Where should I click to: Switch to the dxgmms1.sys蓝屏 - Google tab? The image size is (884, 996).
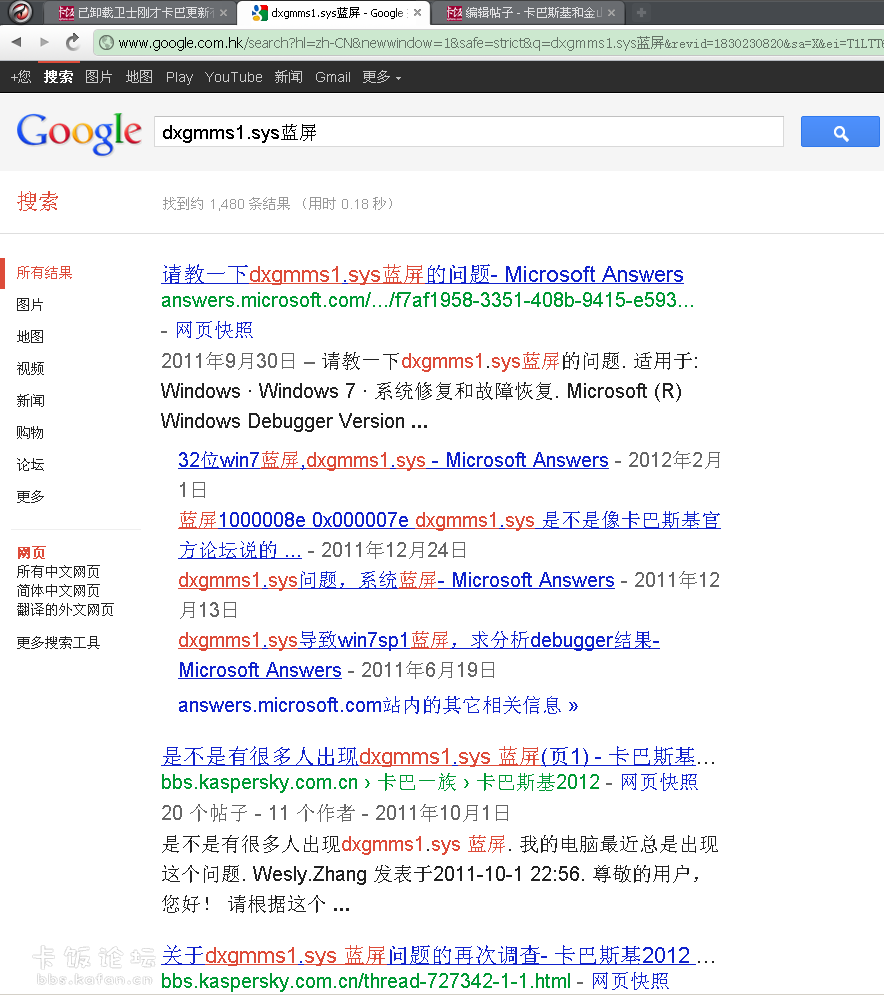pos(333,13)
